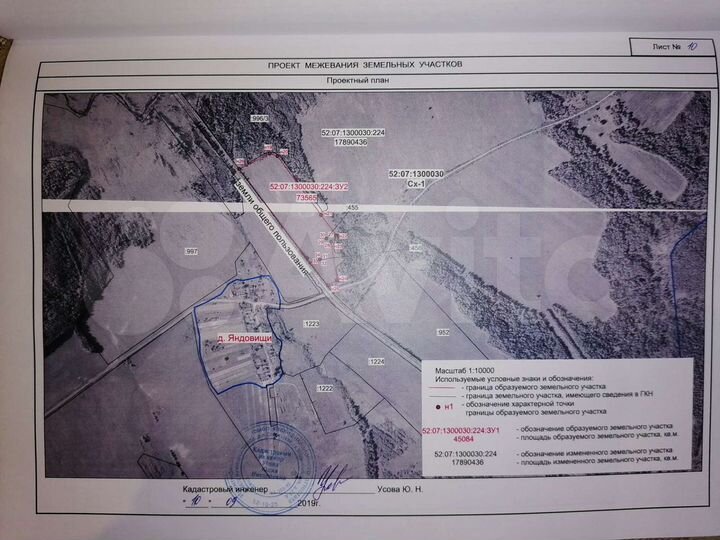This screenshot has width=720, height=540.
Task: Click the handwritten sheet number 10
Action: 692,46
